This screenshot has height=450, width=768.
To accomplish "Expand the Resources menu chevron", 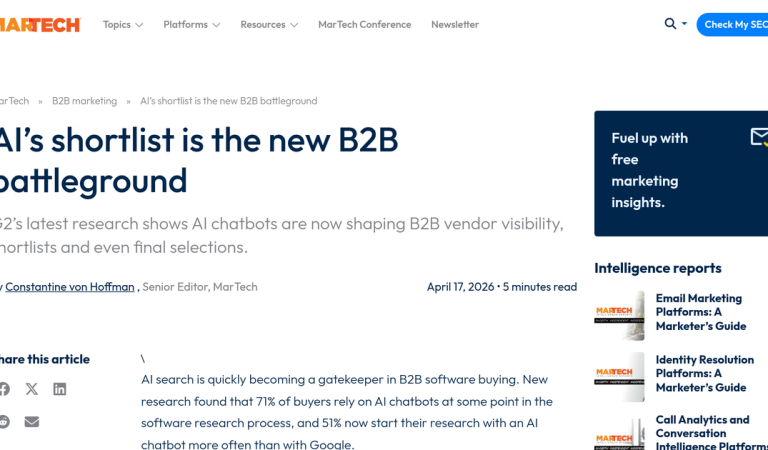I will click(x=294, y=25).
